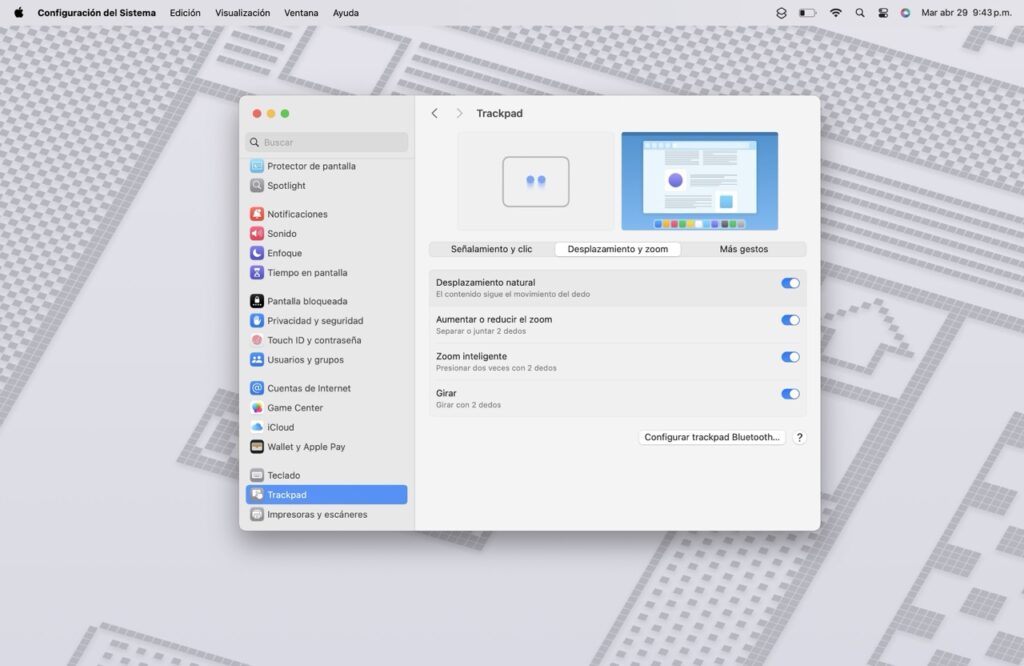Open Control Center icon in menu bar
The image size is (1024, 666).
click(883, 12)
